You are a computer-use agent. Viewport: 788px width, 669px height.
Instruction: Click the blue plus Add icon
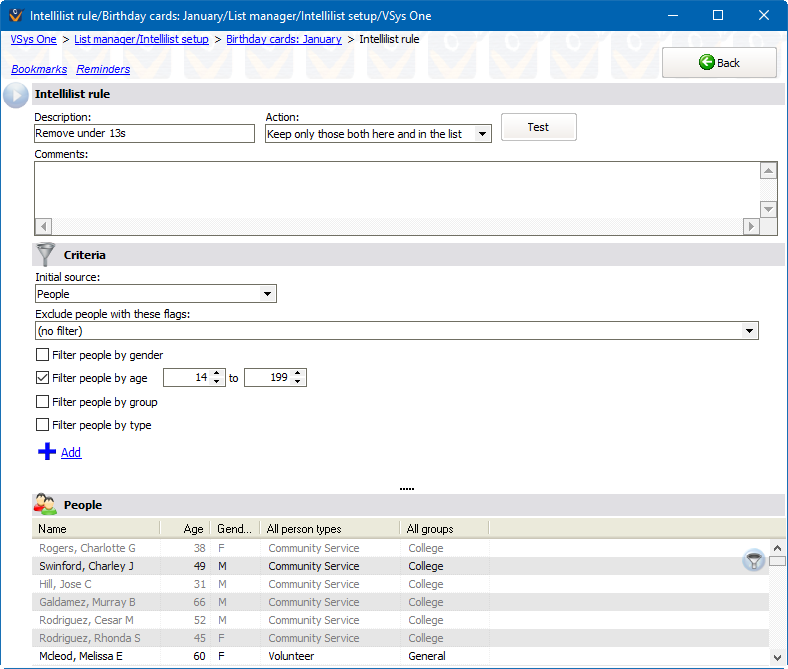pyautogui.click(x=47, y=452)
